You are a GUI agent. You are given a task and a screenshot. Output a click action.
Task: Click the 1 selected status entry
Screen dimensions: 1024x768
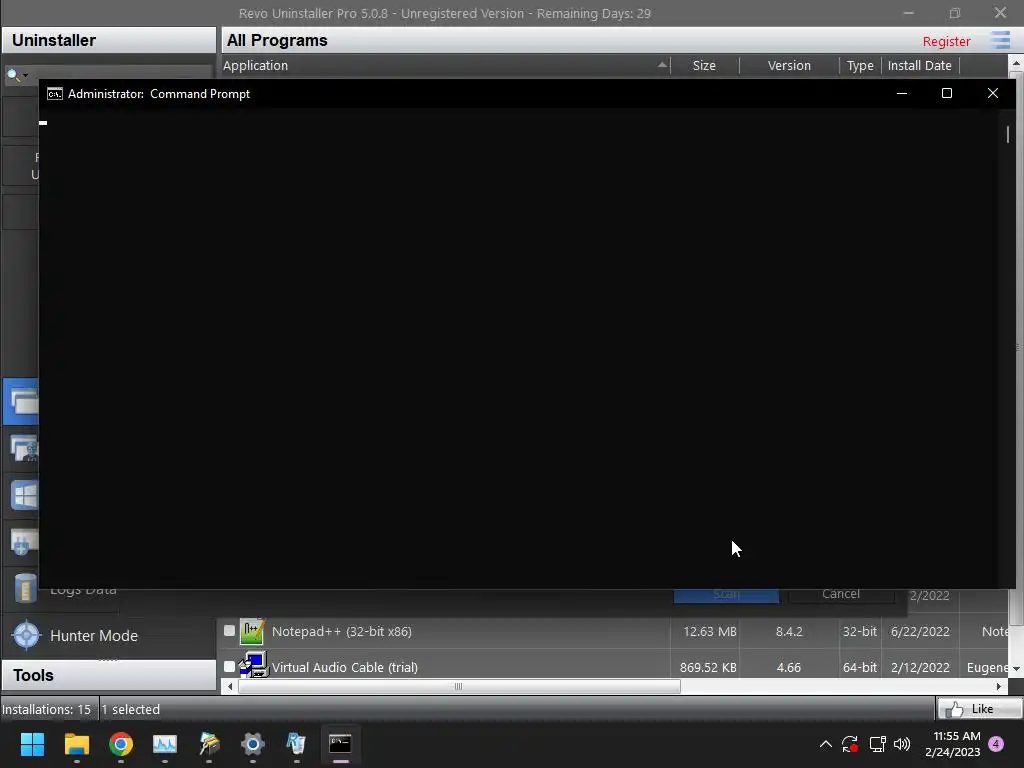click(x=131, y=709)
